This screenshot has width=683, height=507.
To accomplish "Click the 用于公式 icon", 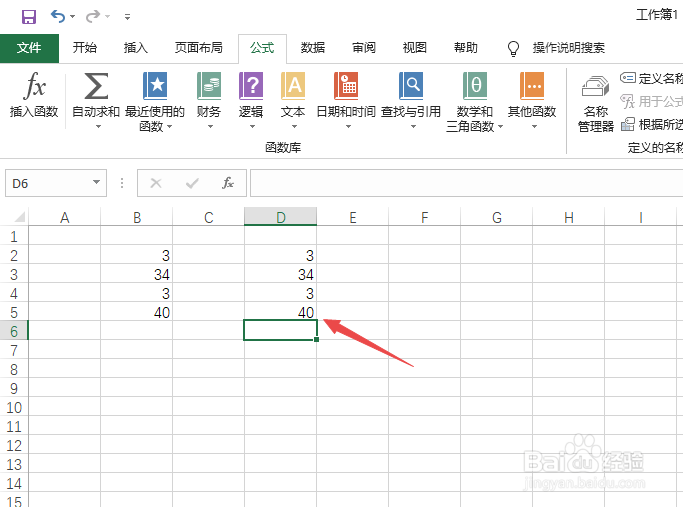I will click(x=627, y=101).
